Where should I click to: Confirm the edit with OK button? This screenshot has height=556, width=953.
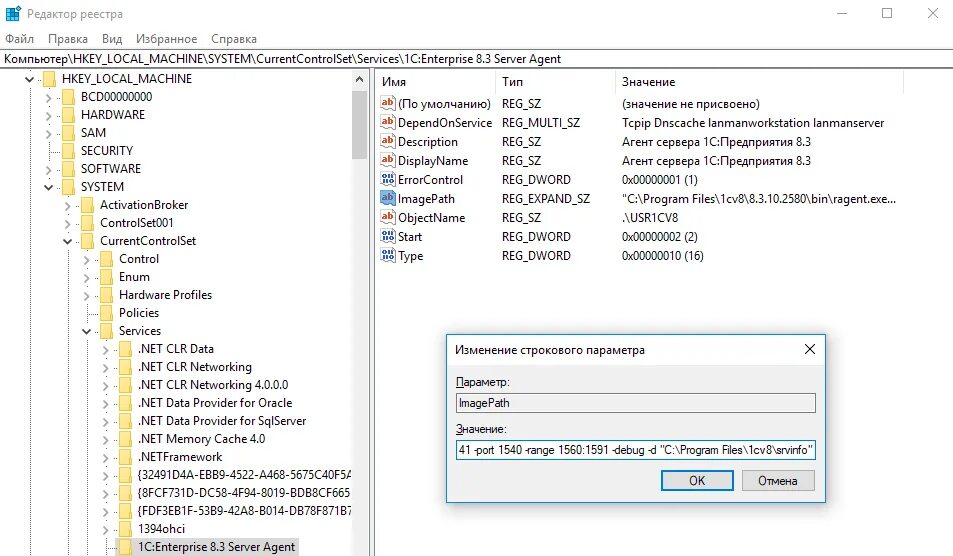coord(697,481)
